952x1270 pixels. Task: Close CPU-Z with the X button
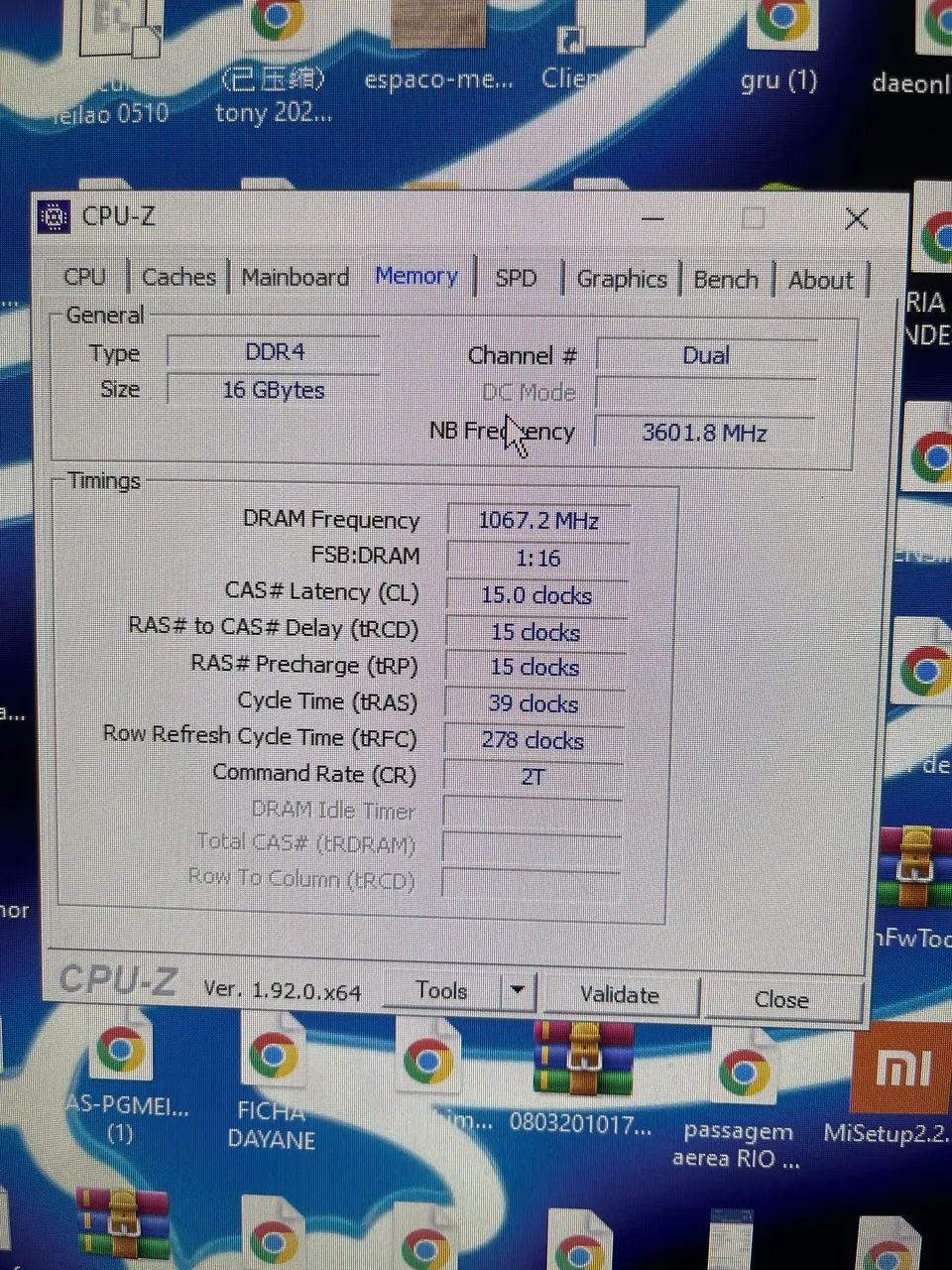point(857,219)
